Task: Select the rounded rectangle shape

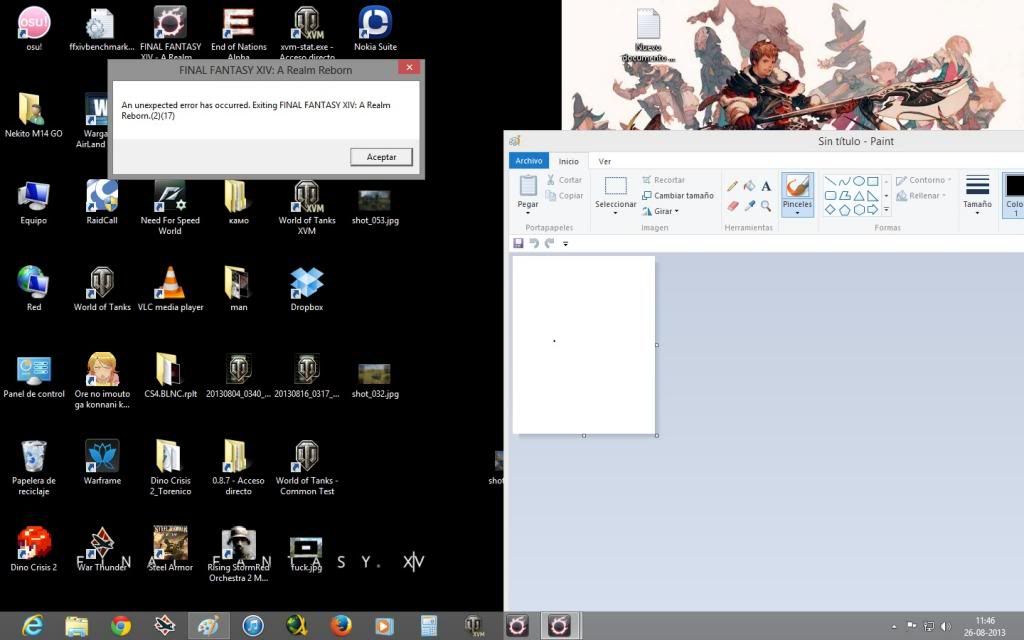Action: click(x=830, y=195)
